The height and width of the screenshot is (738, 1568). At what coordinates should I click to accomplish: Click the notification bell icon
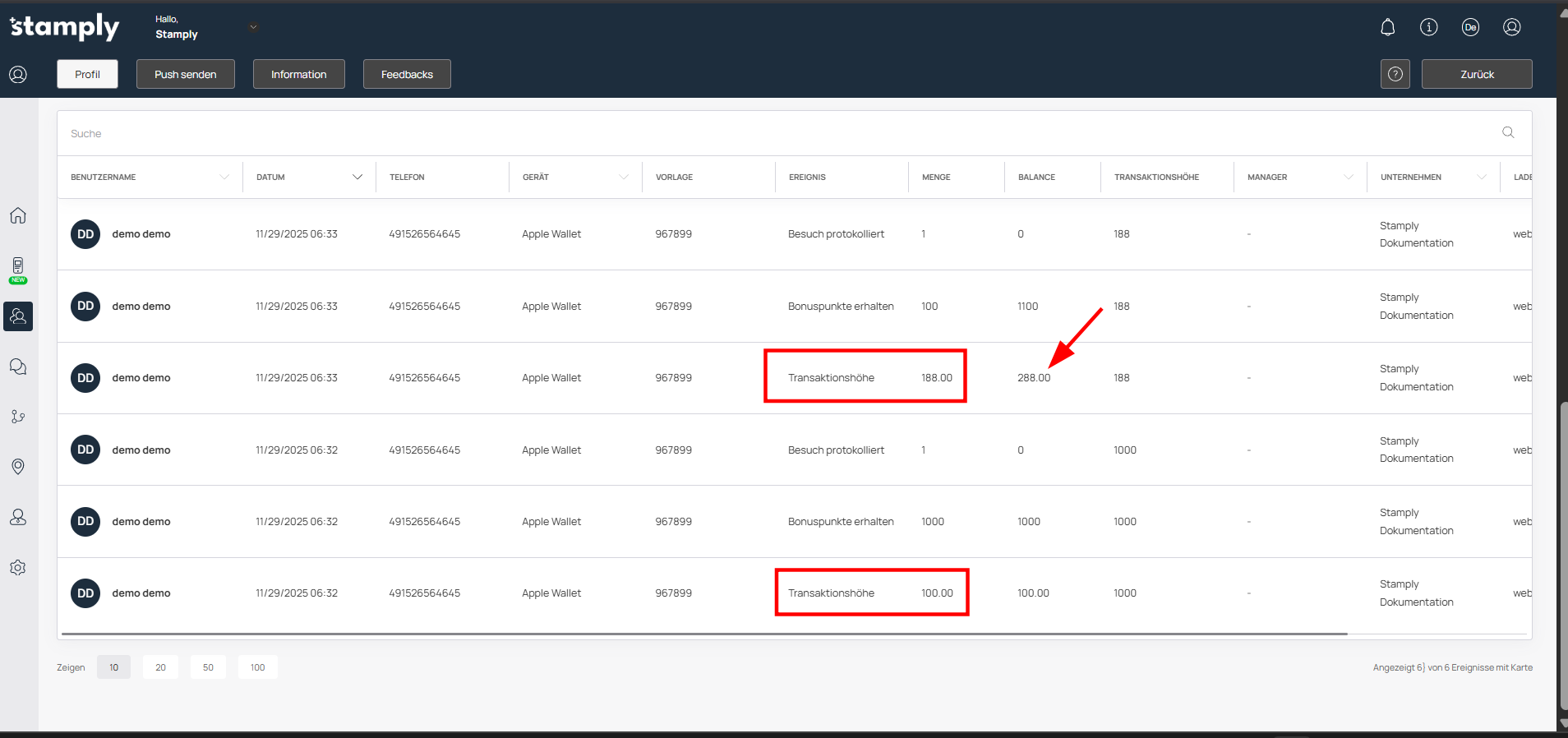point(1387,27)
